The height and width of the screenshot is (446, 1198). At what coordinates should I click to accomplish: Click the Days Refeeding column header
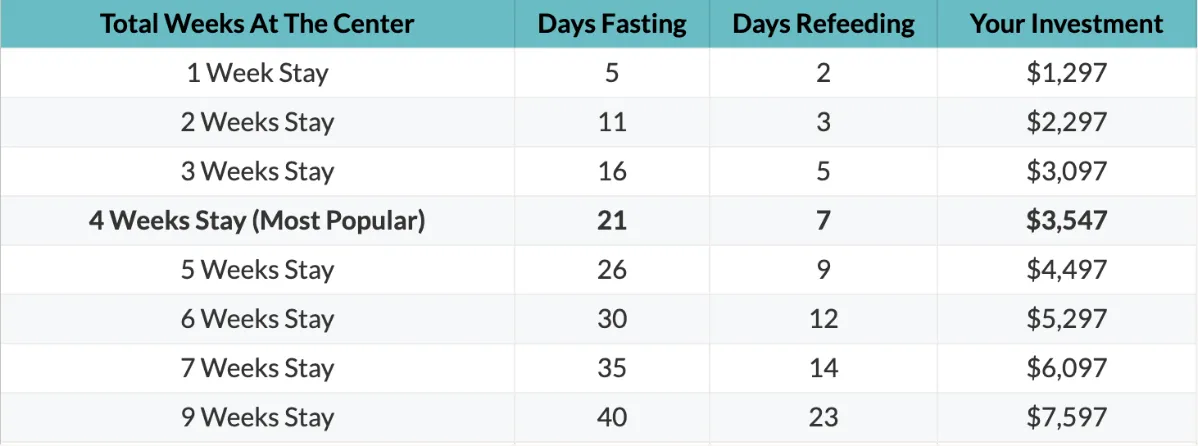(x=823, y=24)
